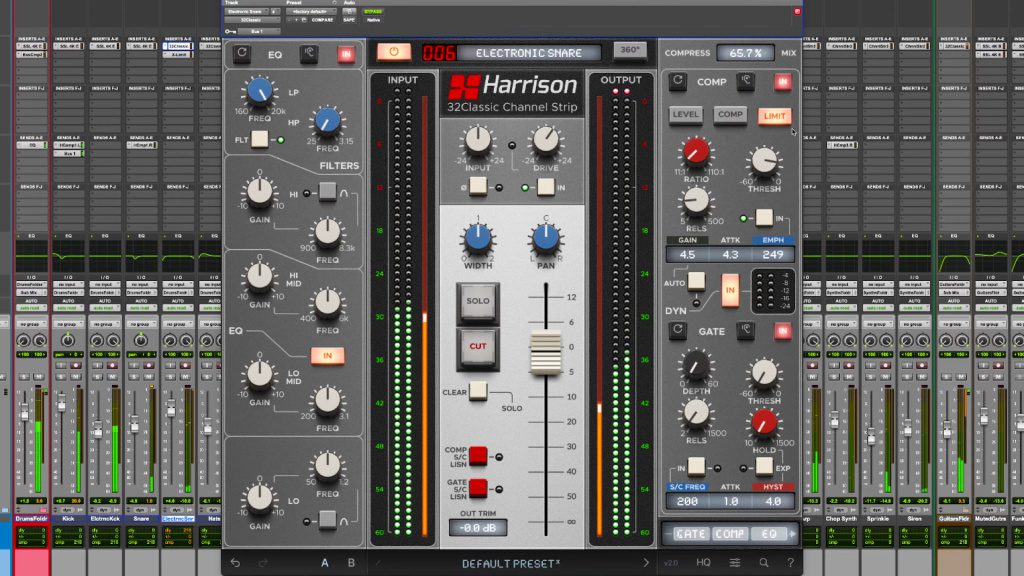Select the GATE block in the routing order strip
1024x576 pixels.
point(690,534)
